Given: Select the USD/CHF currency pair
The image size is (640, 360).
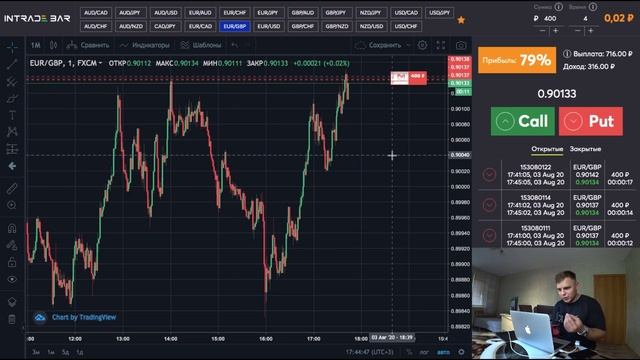Looking at the screenshot, I should point(406,26).
